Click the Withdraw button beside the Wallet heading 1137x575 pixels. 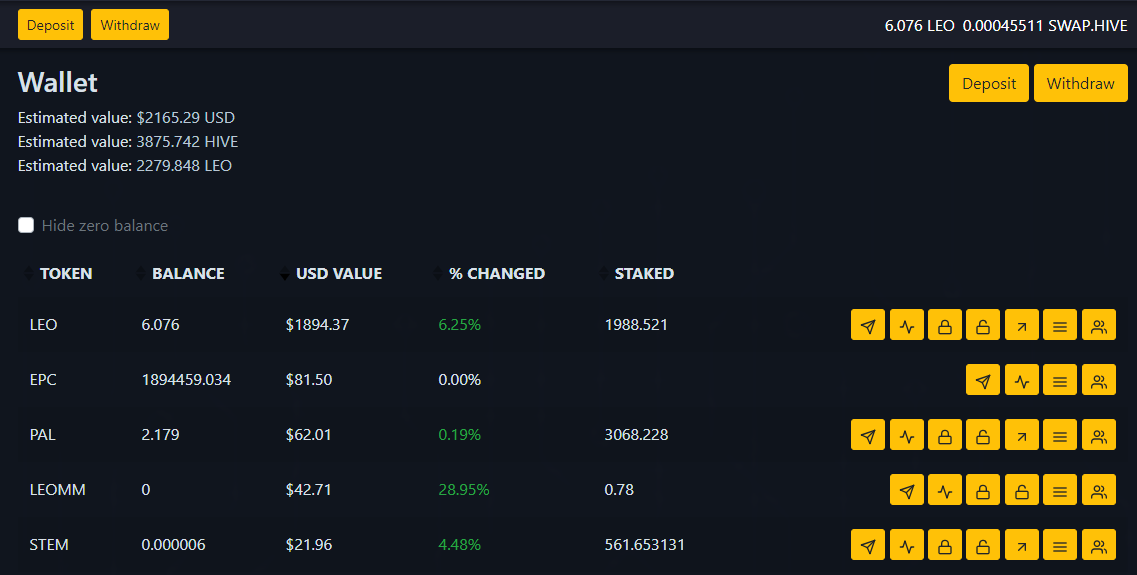point(1080,83)
